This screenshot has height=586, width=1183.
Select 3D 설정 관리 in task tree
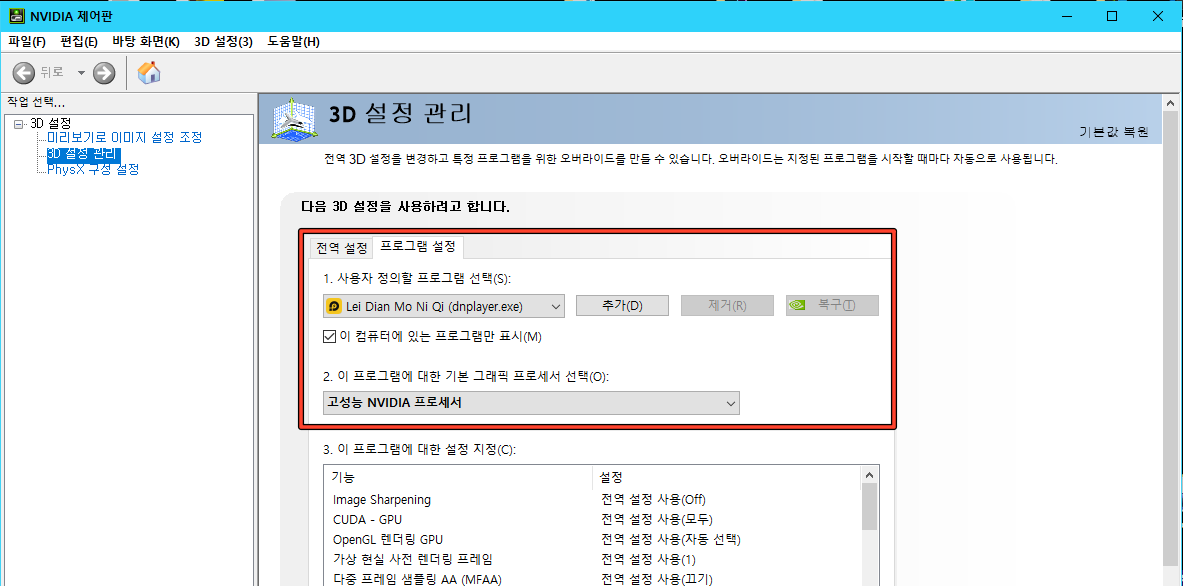pyautogui.click(x=83, y=154)
